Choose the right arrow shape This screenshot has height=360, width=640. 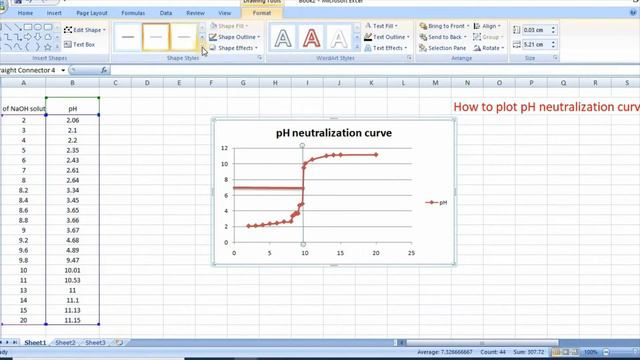pos(28,37)
